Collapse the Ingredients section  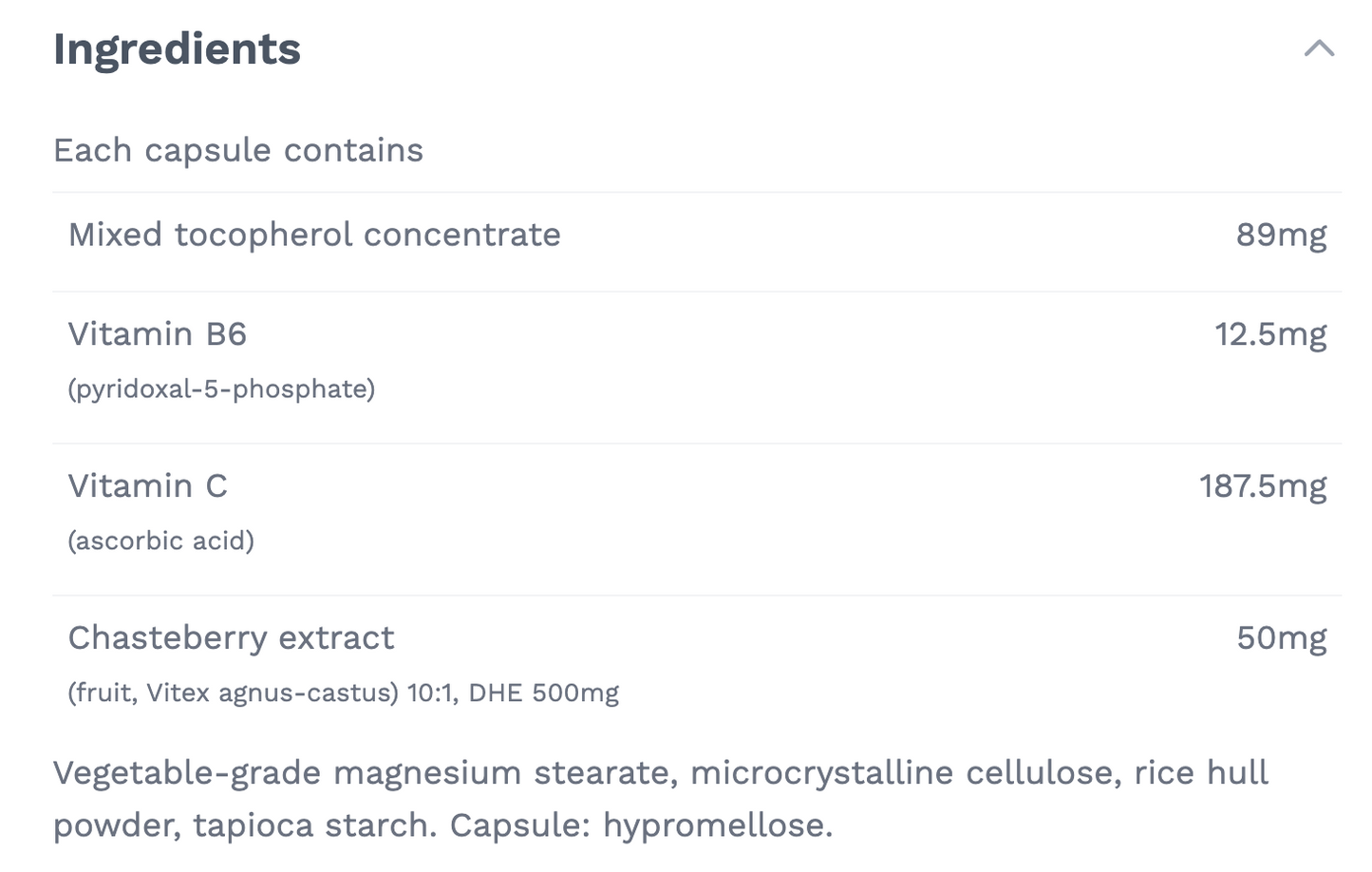coord(1319,48)
